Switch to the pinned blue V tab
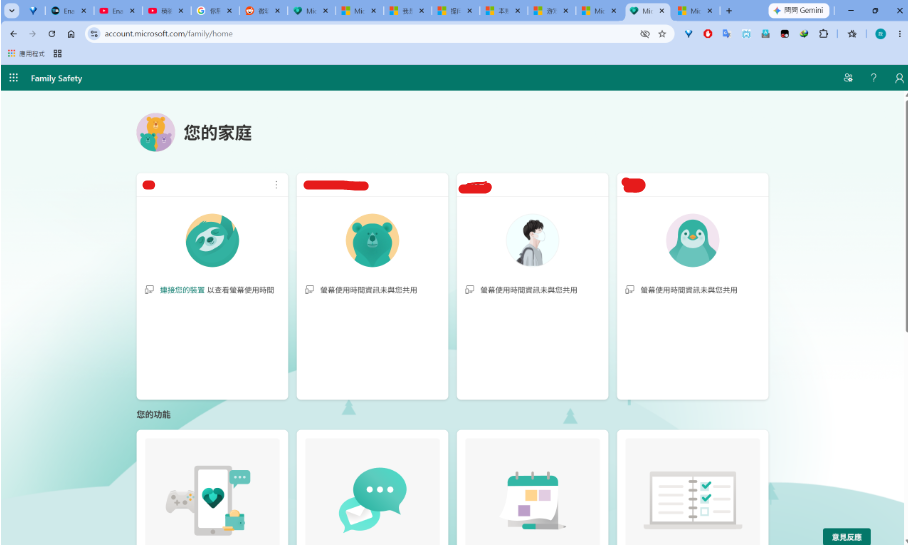The image size is (908, 547). point(33,10)
